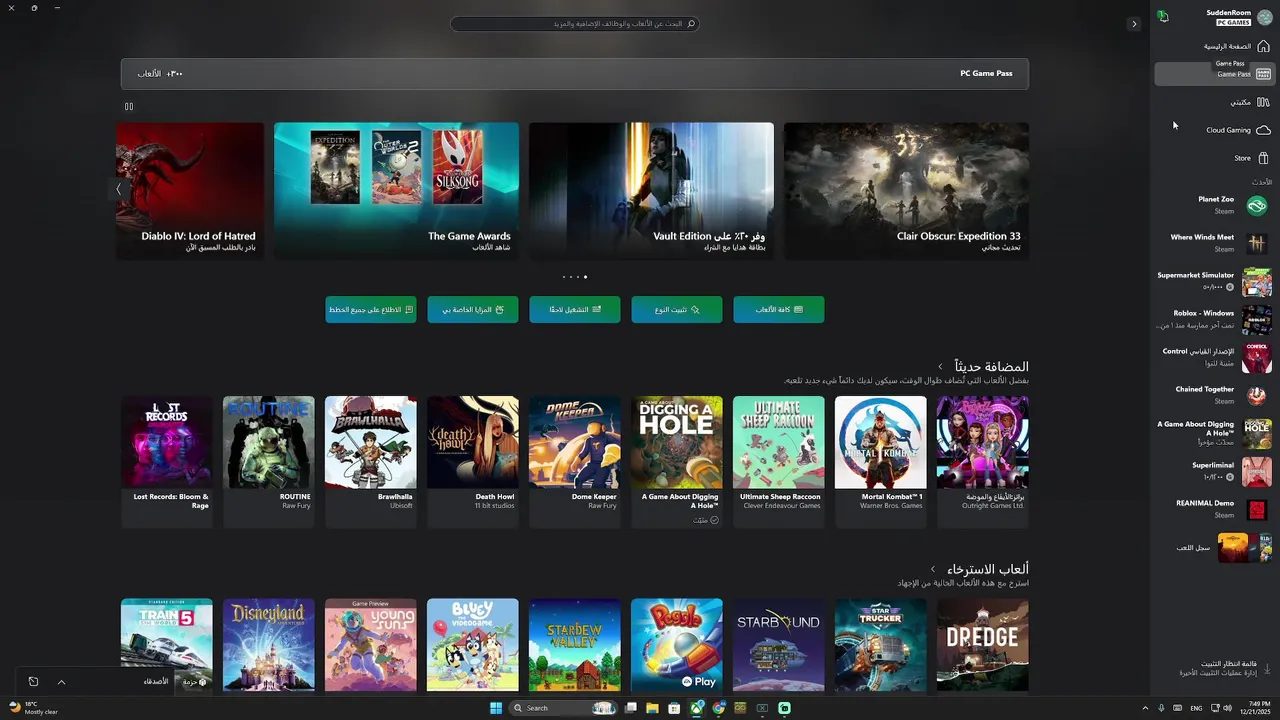Click the search magnifier icon
Viewport: 1280px width, 720px height.
click(x=690, y=23)
